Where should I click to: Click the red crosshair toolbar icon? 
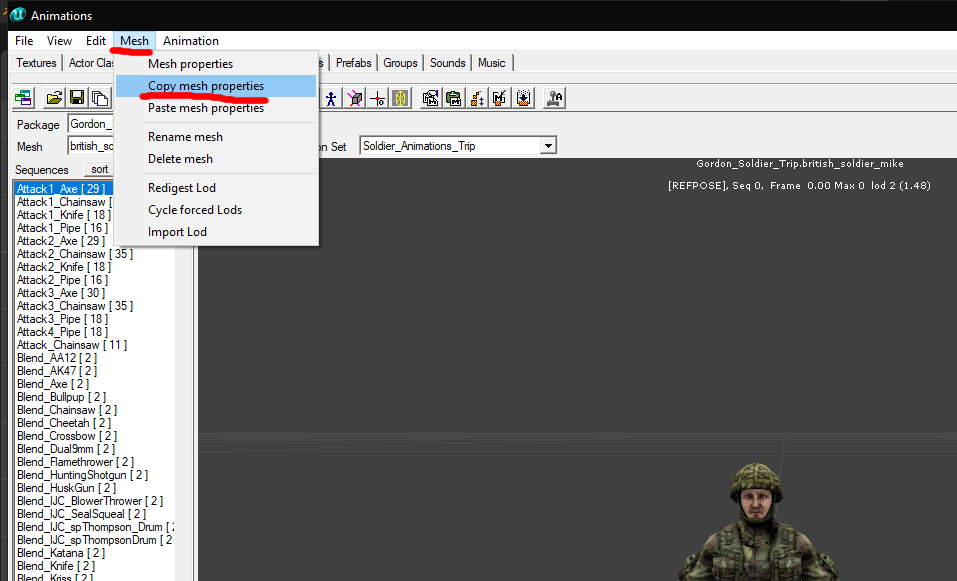point(378,98)
